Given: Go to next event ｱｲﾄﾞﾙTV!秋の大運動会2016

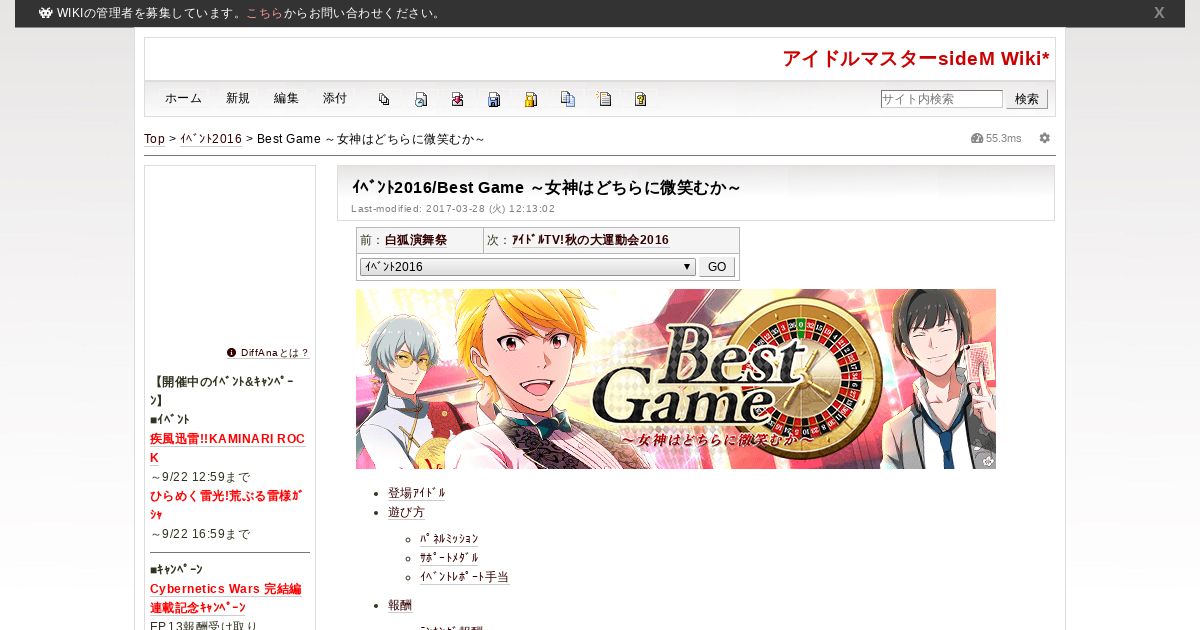Looking at the screenshot, I should pyautogui.click(x=590, y=240).
